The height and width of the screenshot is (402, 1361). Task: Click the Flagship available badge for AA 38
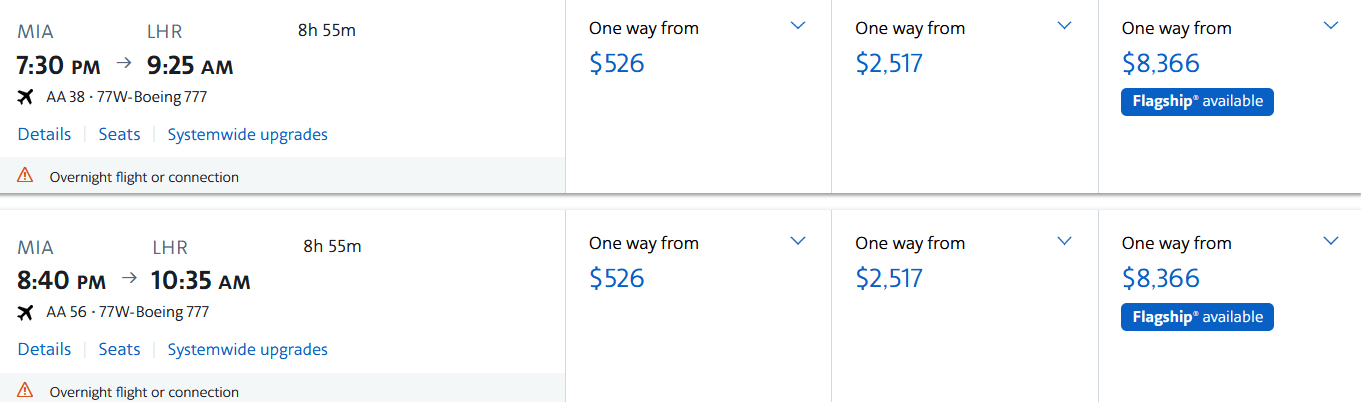coord(1197,102)
